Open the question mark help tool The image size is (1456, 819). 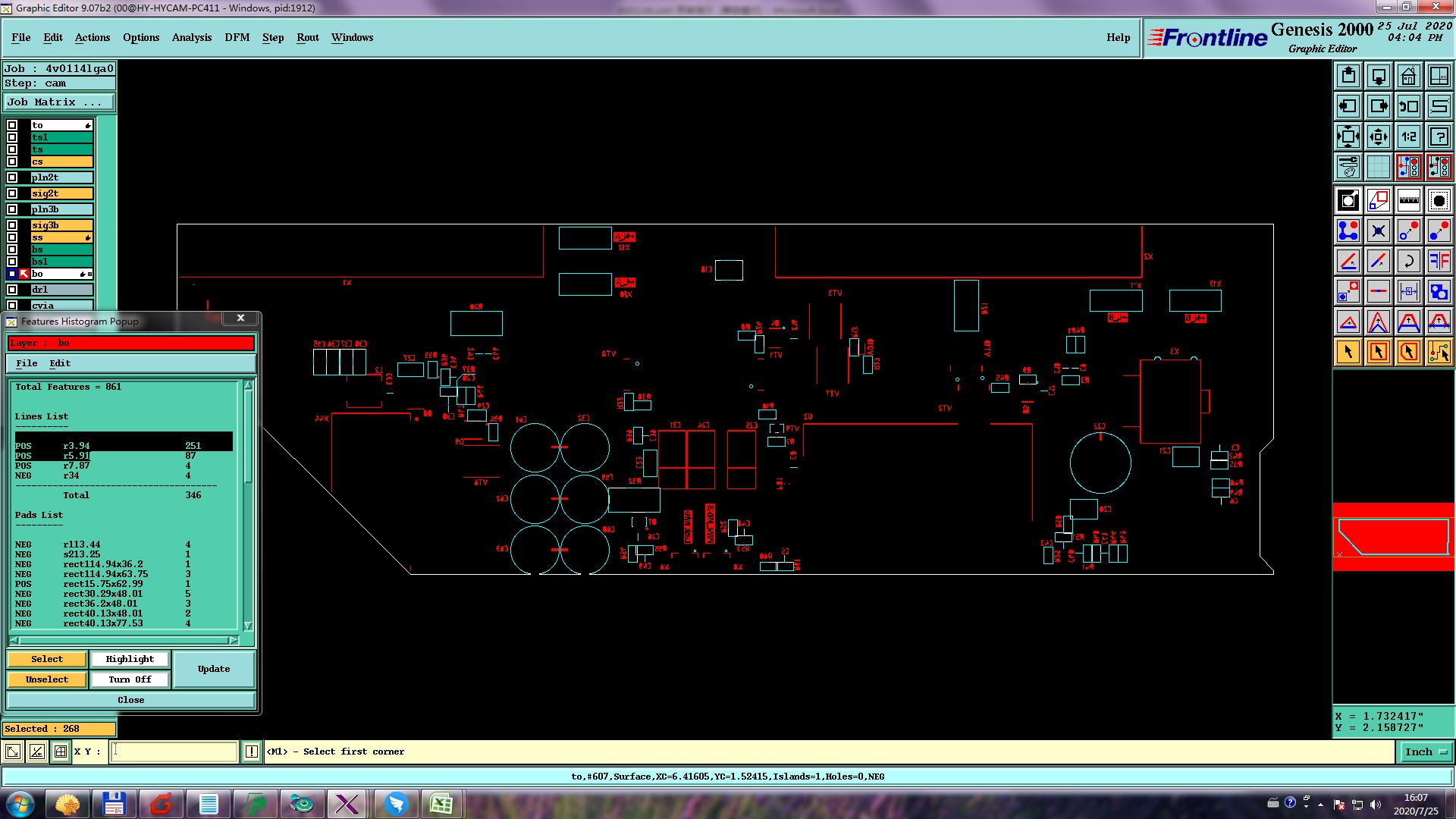click(x=1439, y=136)
